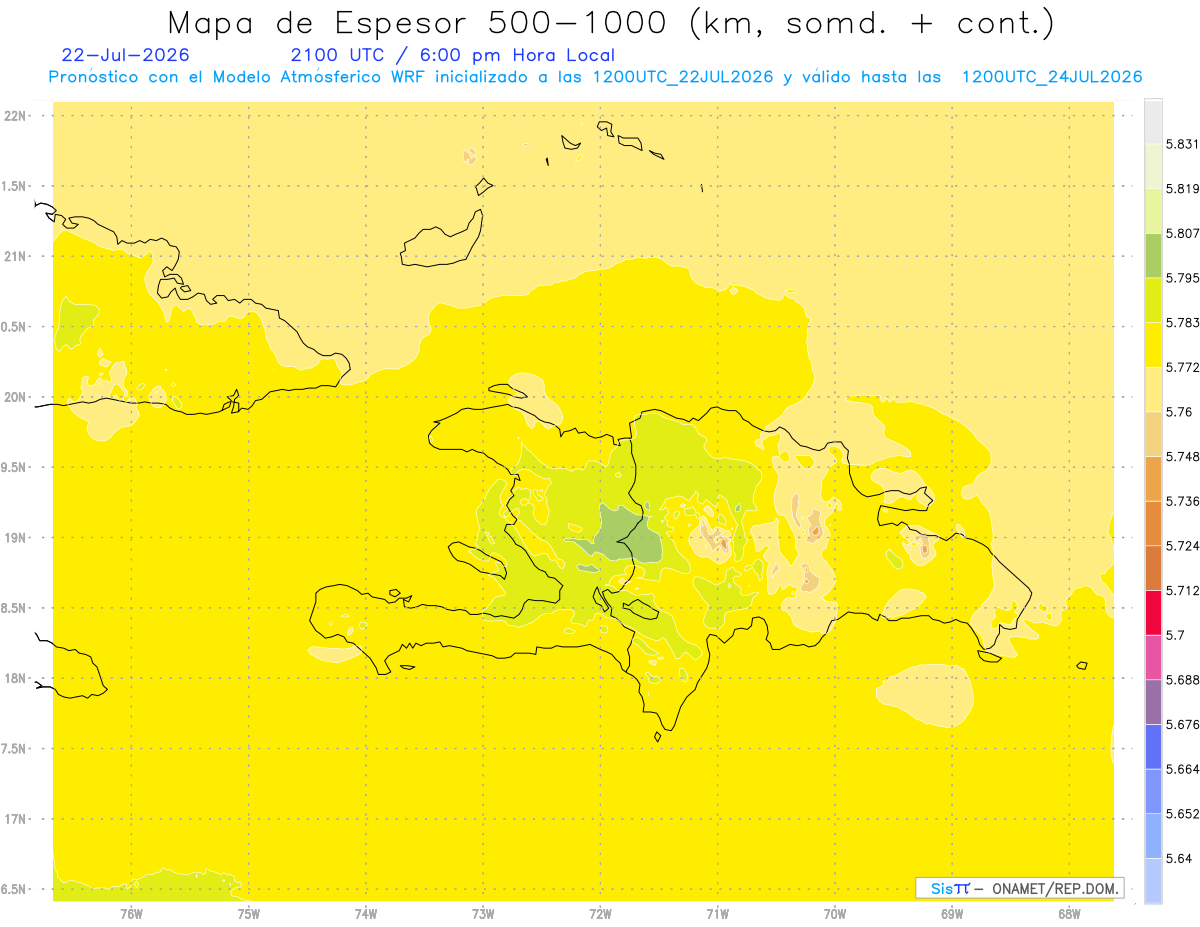Click the longitude label 73W

(x=483, y=914)
